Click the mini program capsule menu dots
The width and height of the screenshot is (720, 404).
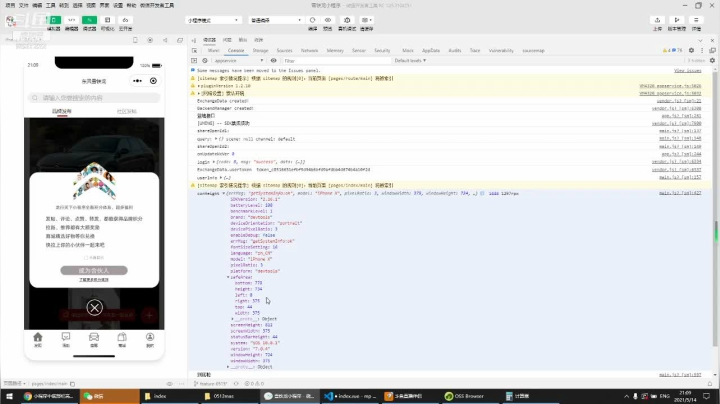pyautogui.click(x=137, y=81)
